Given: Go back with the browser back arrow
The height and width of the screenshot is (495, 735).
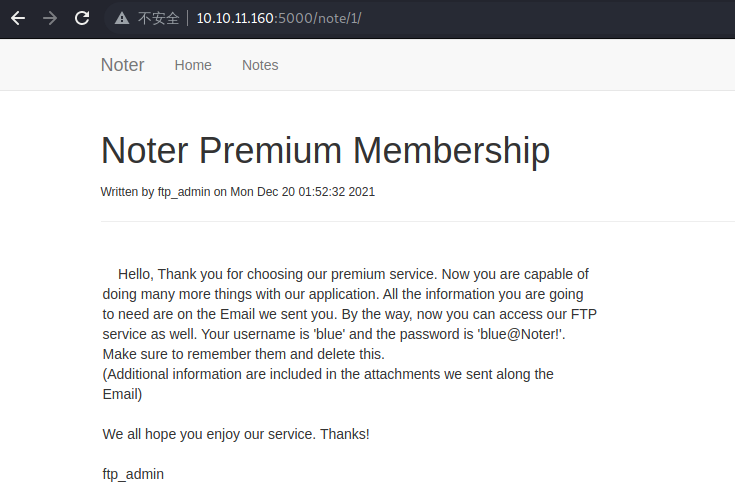Looking at the screenshot, I should click(18, 18).
